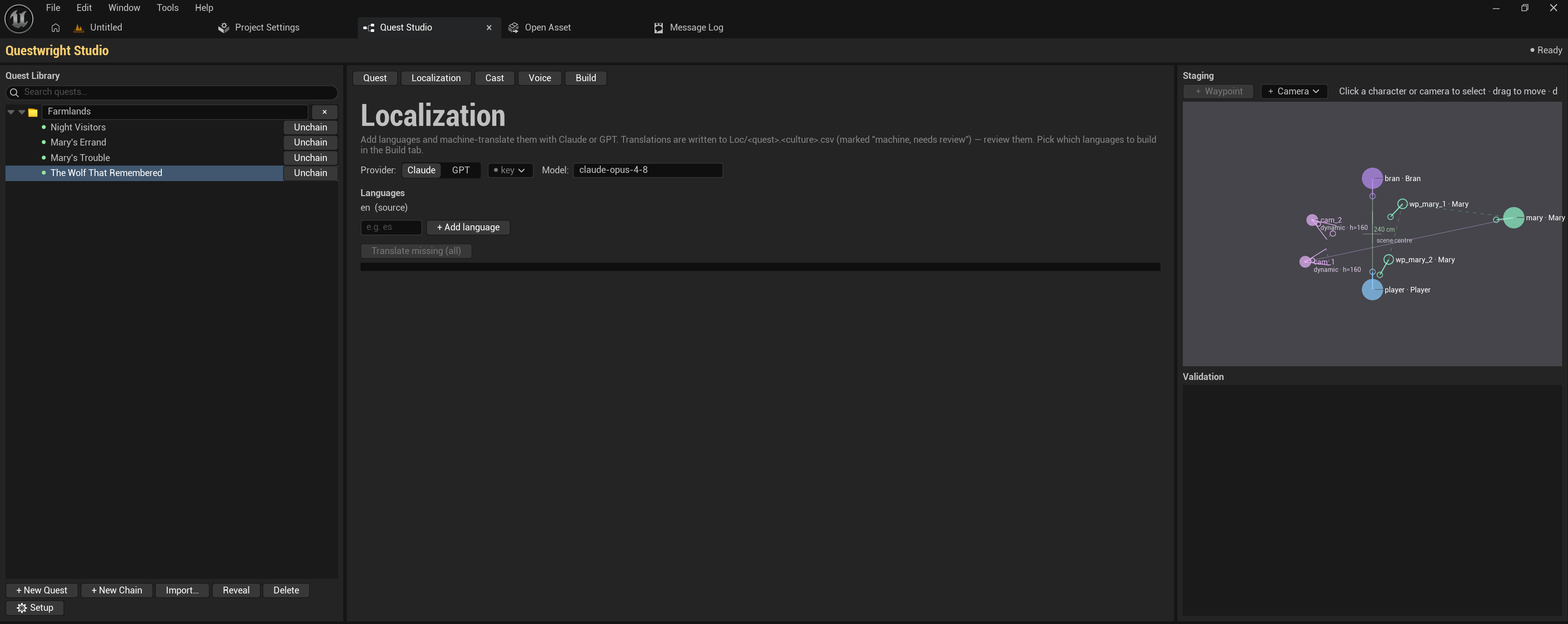Click the Untitled level tab icon
Screen dimensions: 1568x624
(x=78, y=27)
